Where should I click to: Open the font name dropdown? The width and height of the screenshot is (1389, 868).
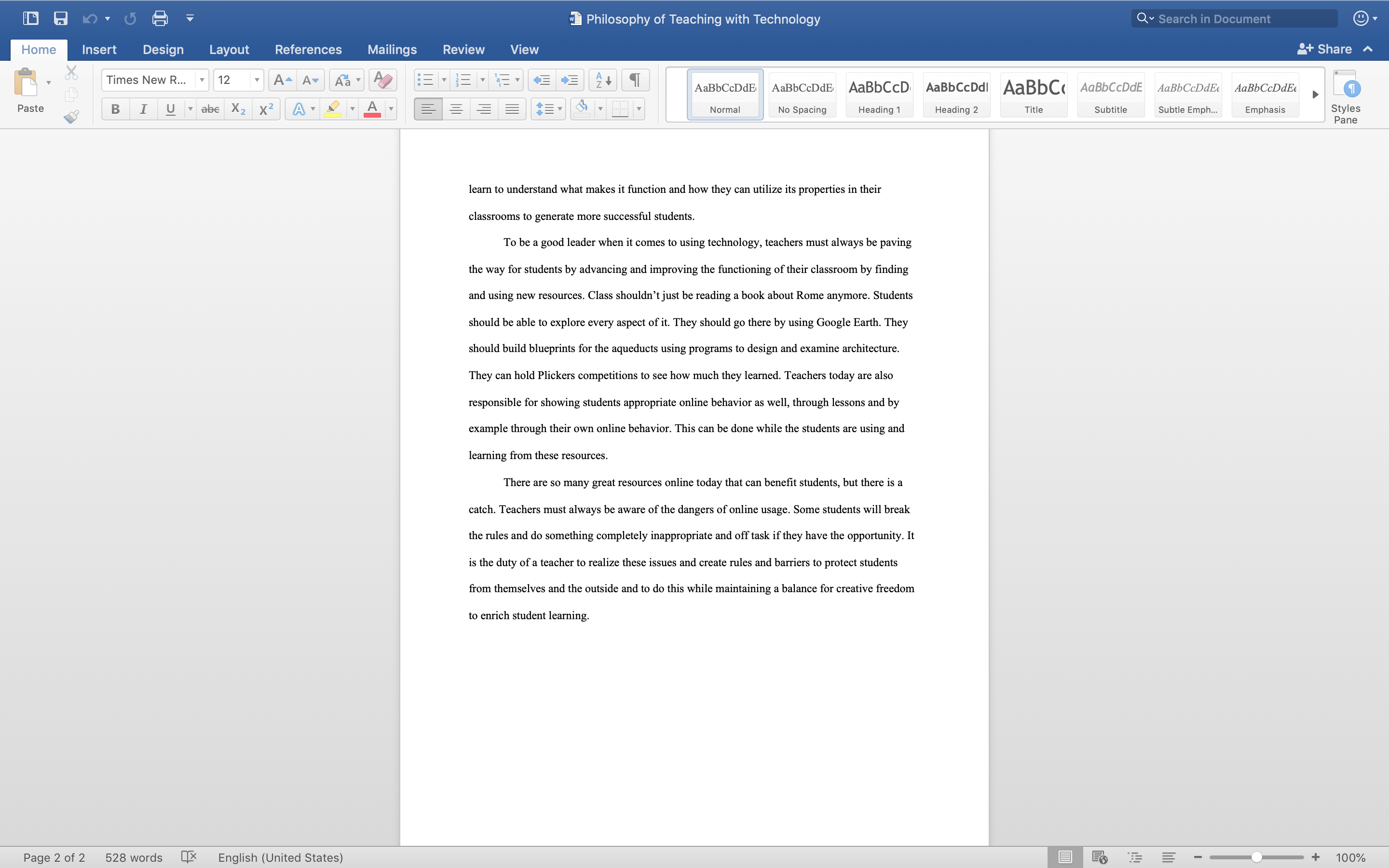pyautogui.click(x=202, y=80)
